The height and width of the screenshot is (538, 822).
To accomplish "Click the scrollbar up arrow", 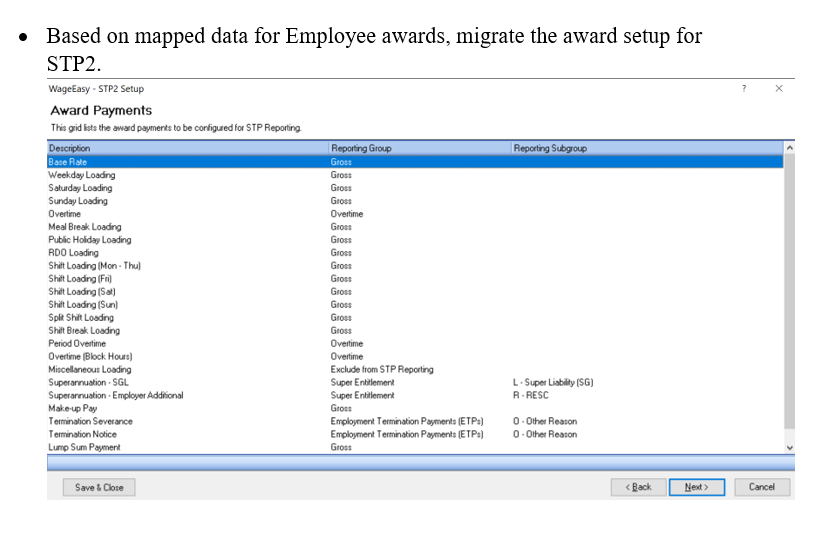I will [x=789, y=148].
